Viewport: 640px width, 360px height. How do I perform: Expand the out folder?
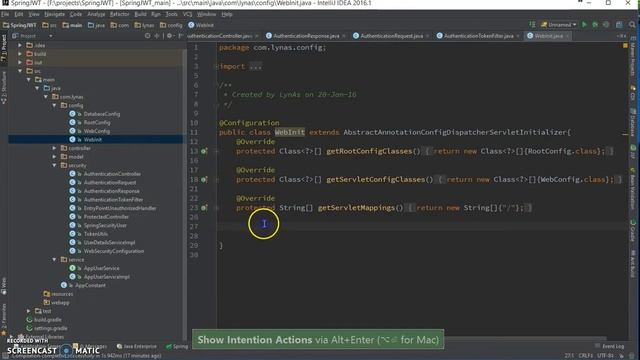tap(20, 62)
